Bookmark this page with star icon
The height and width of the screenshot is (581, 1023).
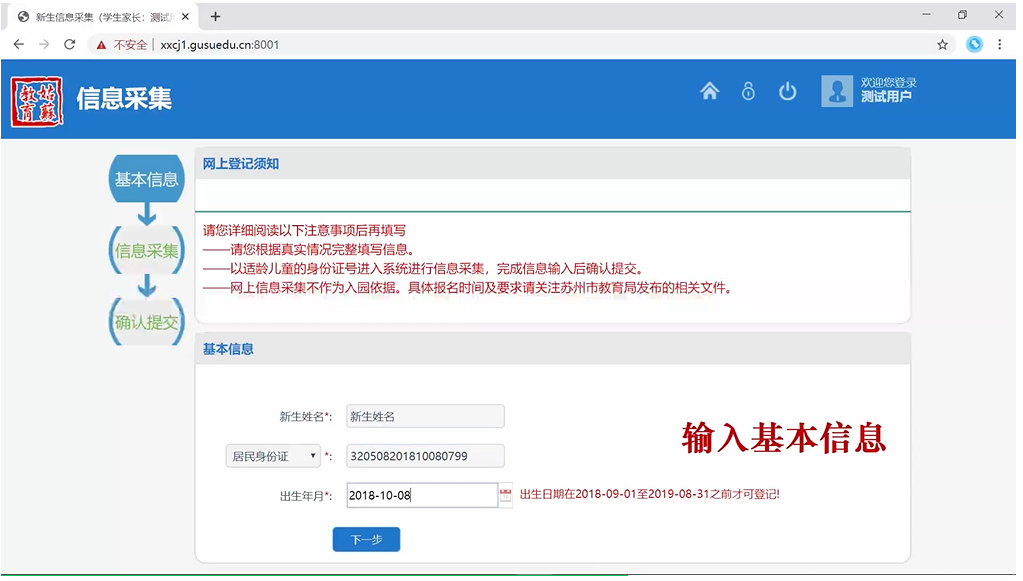tap(942, 45)
